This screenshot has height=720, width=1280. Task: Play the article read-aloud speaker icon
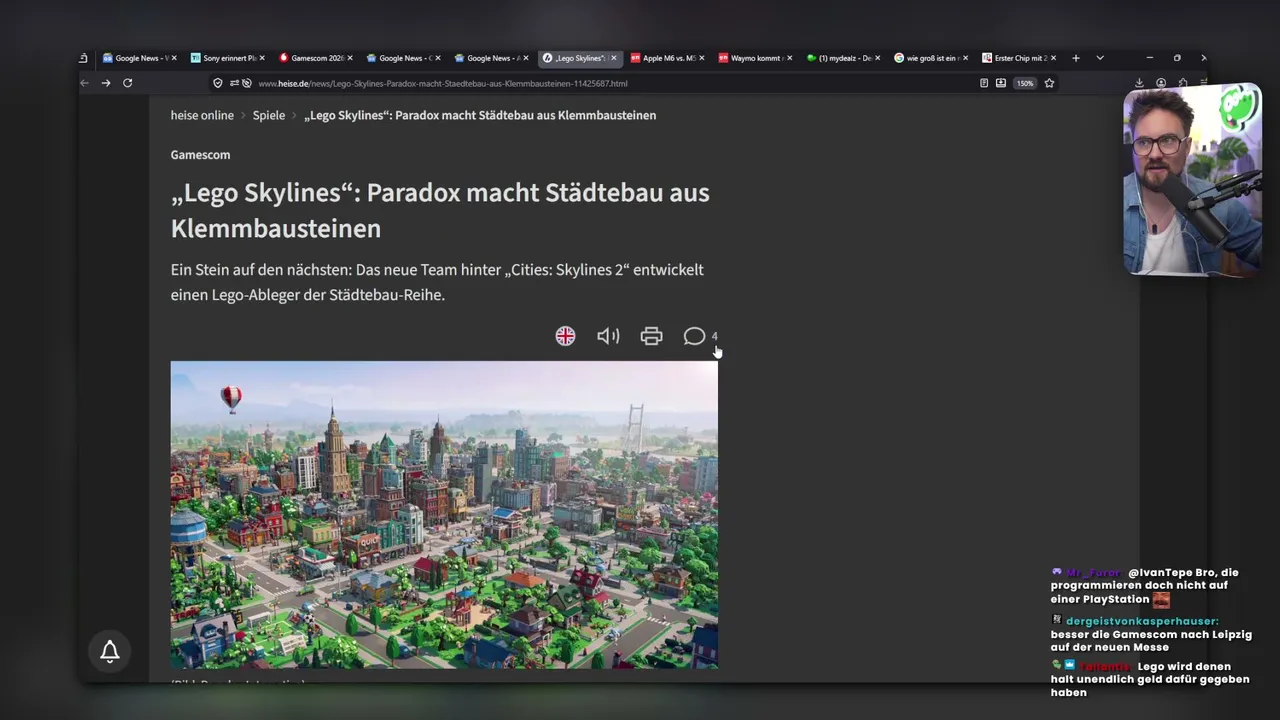click(608, 336)
